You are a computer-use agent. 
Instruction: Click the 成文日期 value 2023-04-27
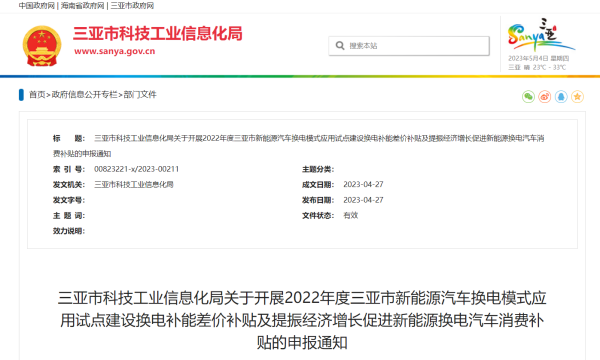point(363,185)
